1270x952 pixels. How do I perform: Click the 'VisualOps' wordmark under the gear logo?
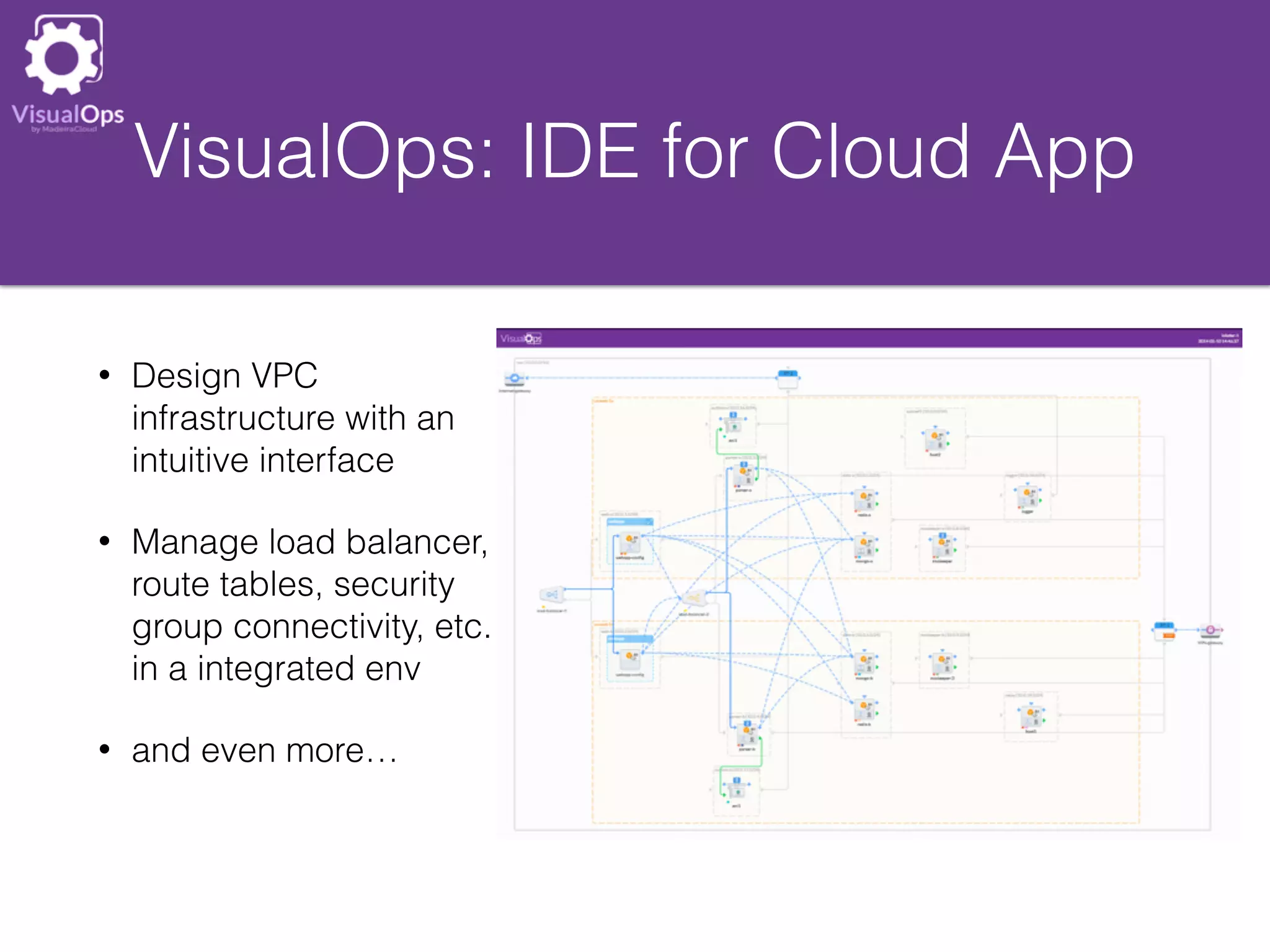(x=68, y=114)
